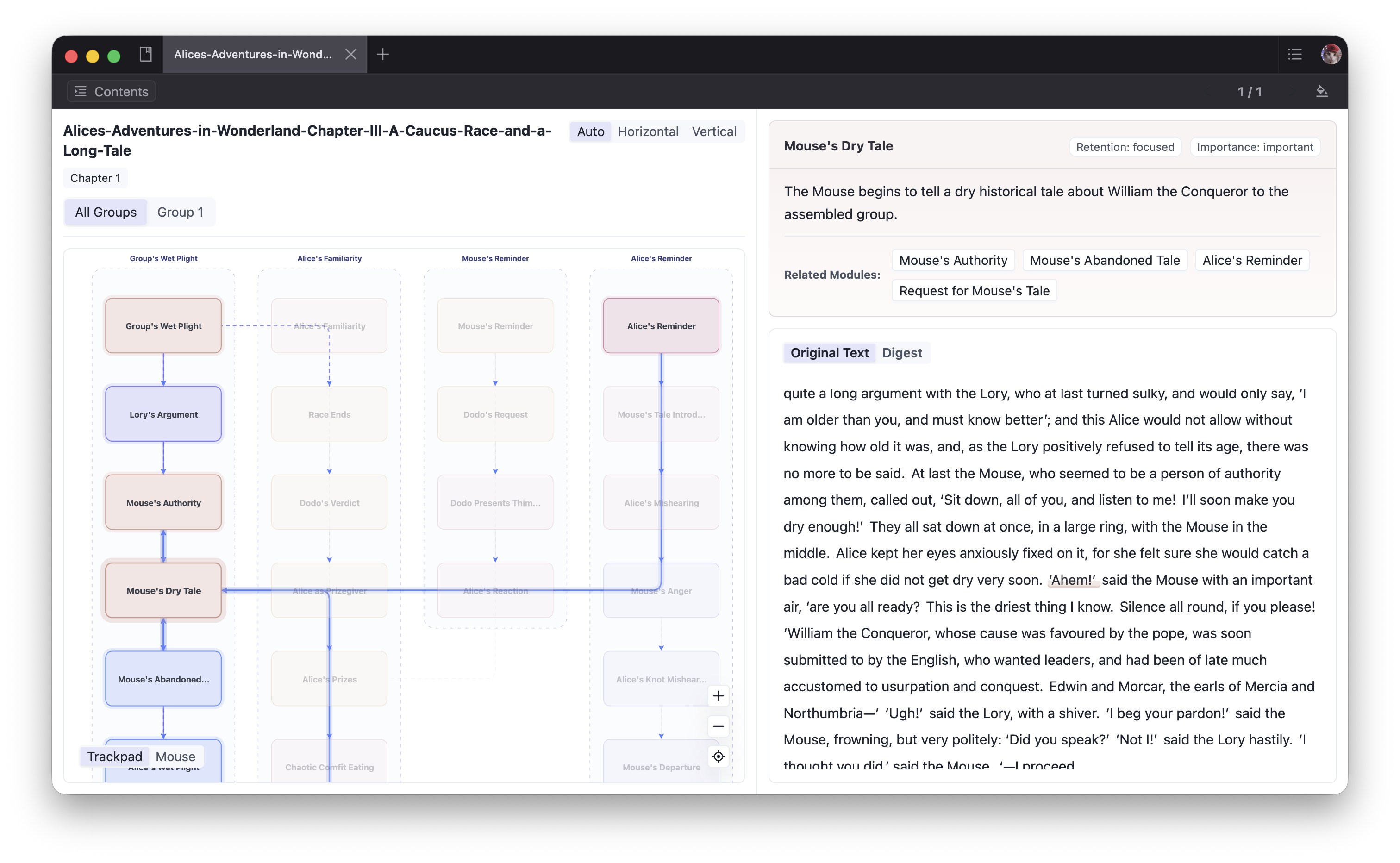Select the Alice's Prizes node

click(329, 679)
